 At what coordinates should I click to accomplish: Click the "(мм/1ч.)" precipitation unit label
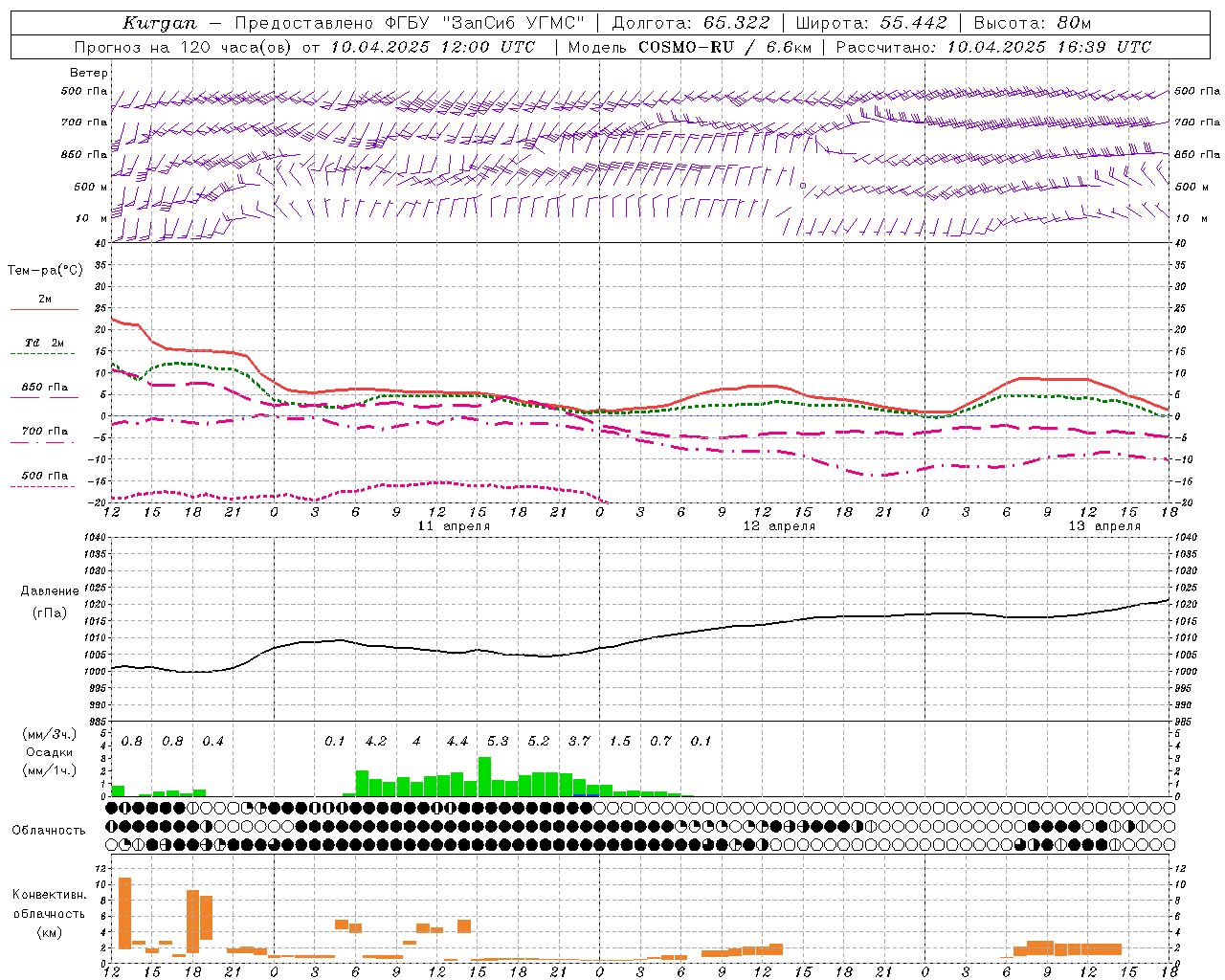(x=50, y=770)
